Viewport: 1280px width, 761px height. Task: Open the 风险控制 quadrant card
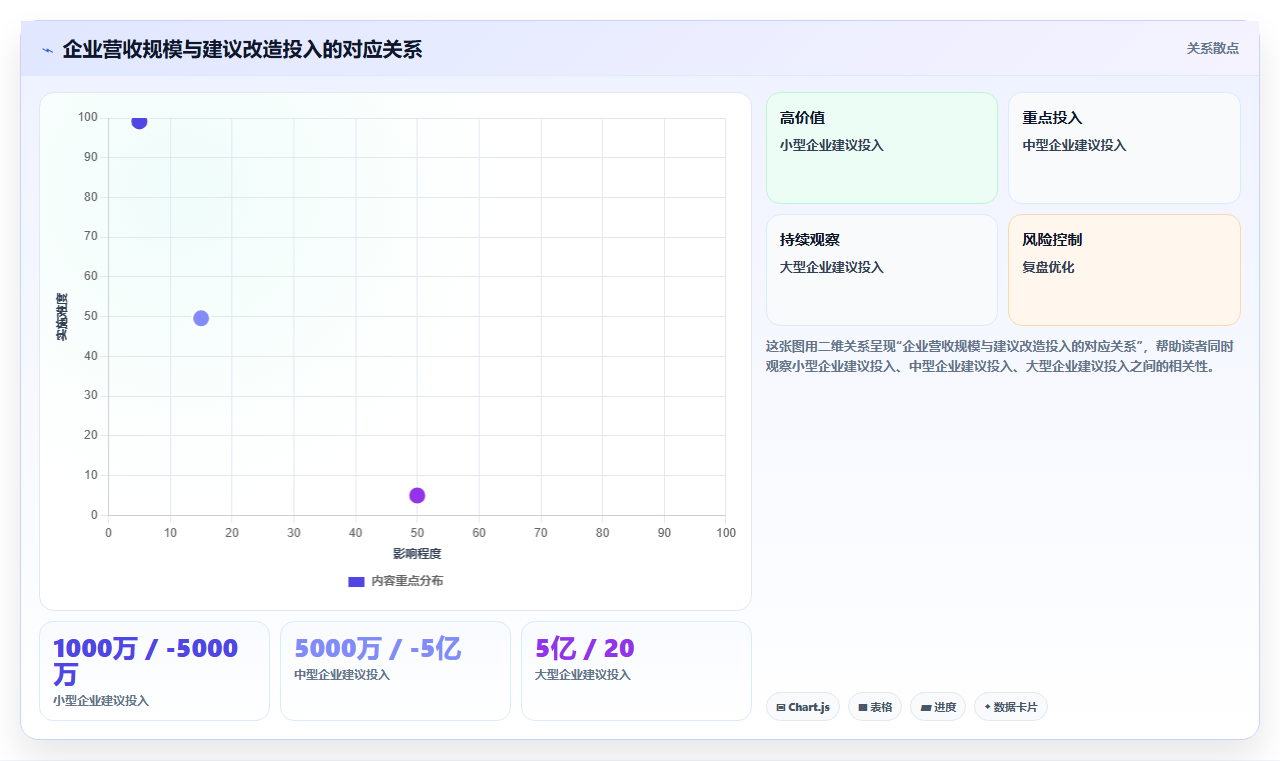point(1124,270)
